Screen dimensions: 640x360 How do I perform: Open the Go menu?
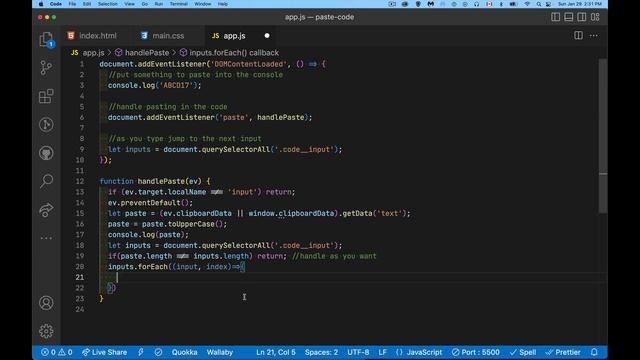pos(144,4)
